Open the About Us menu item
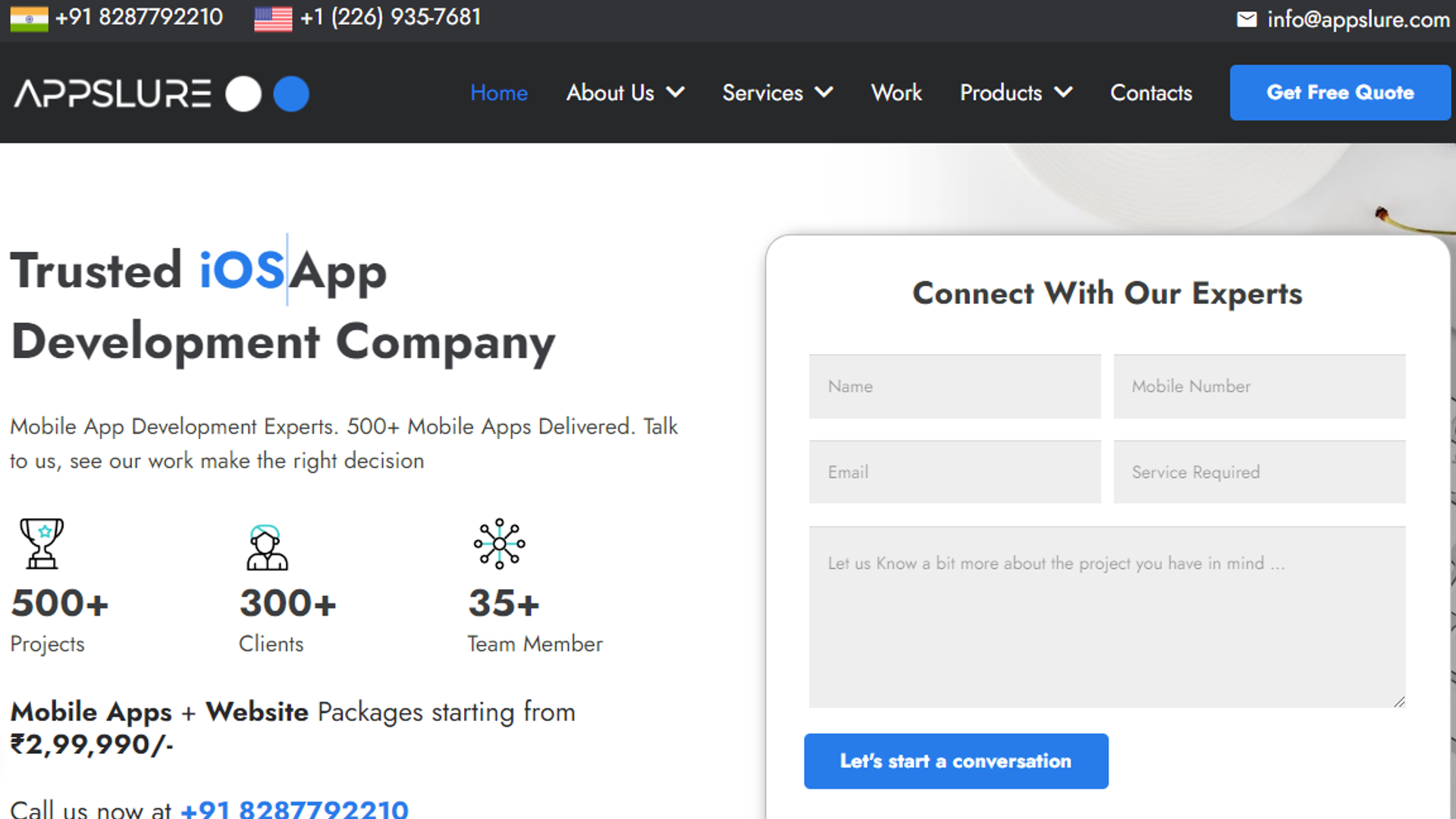Viewport: 1456px width, 819px height. tap(610, 93)
